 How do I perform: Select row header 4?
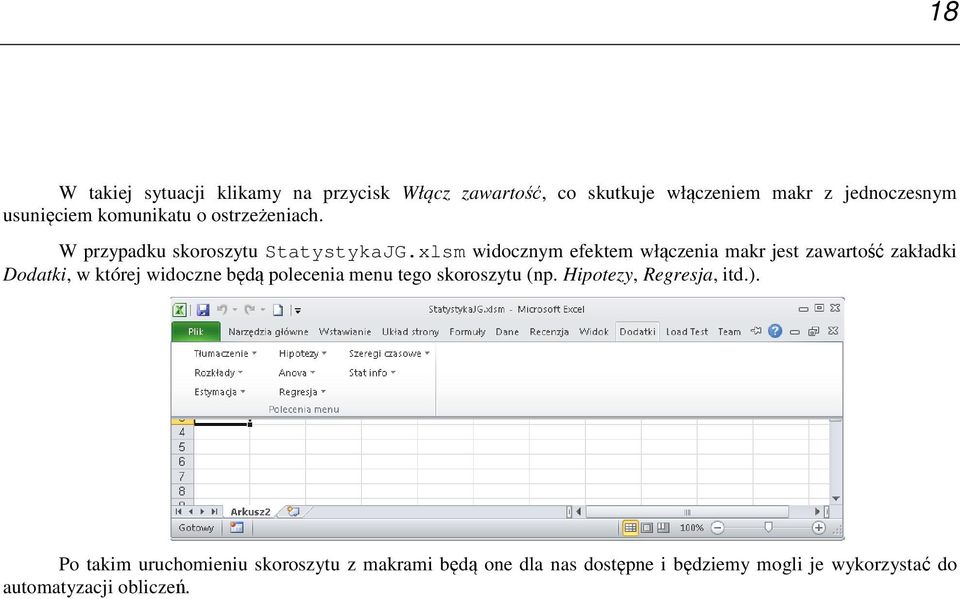tap(181, 432)
